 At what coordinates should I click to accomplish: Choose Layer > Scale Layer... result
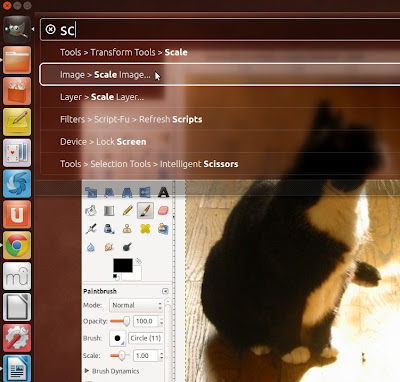tap(220, 97)
